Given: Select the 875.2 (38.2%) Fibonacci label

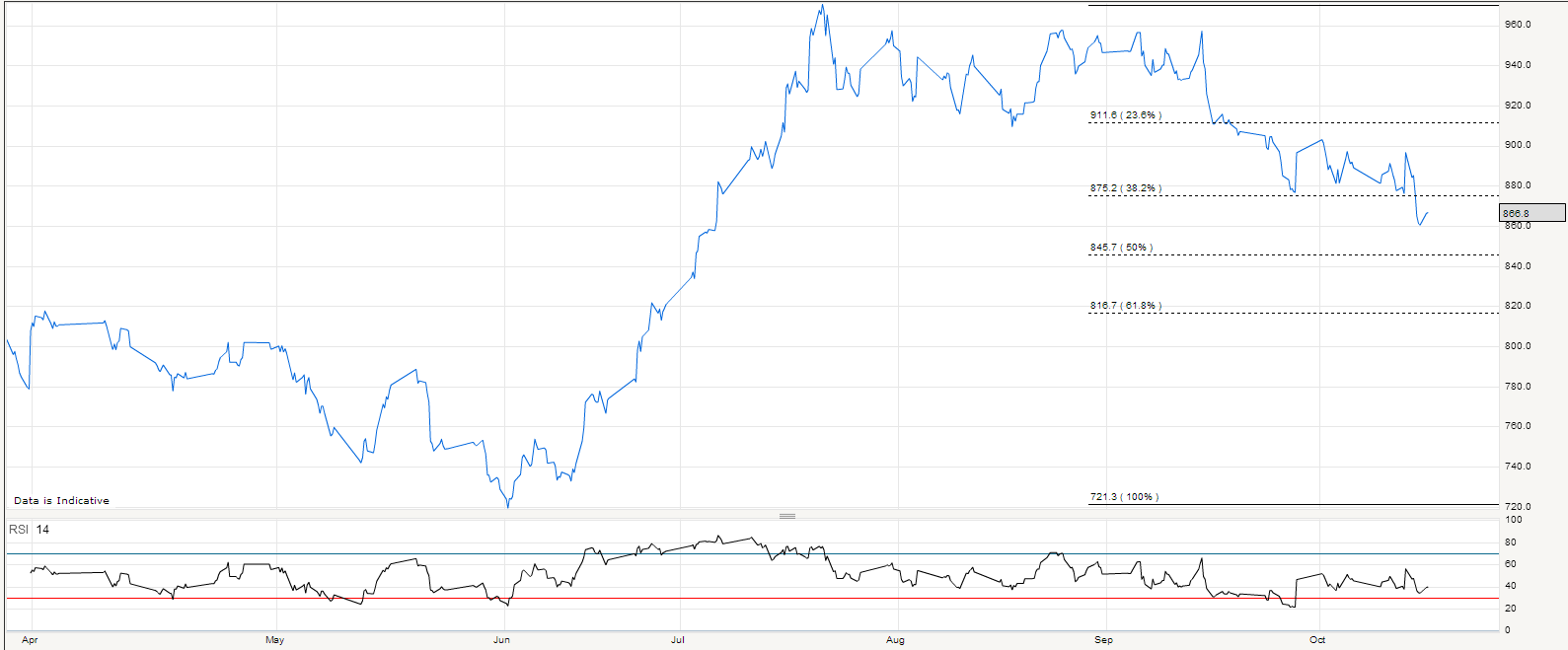Looking at the screenshot, I should pos(1125,188).
